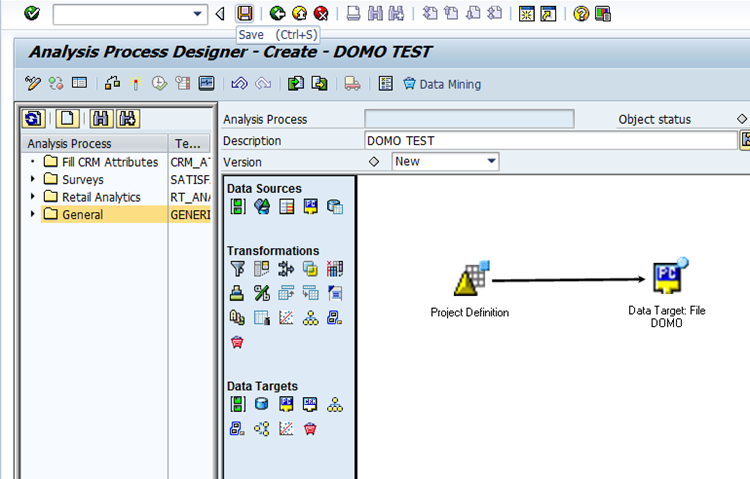The height and width of the screenshot is (479, 750).
Task: Click the blue cylinder data target icon
Action: [x=262, y=404]
